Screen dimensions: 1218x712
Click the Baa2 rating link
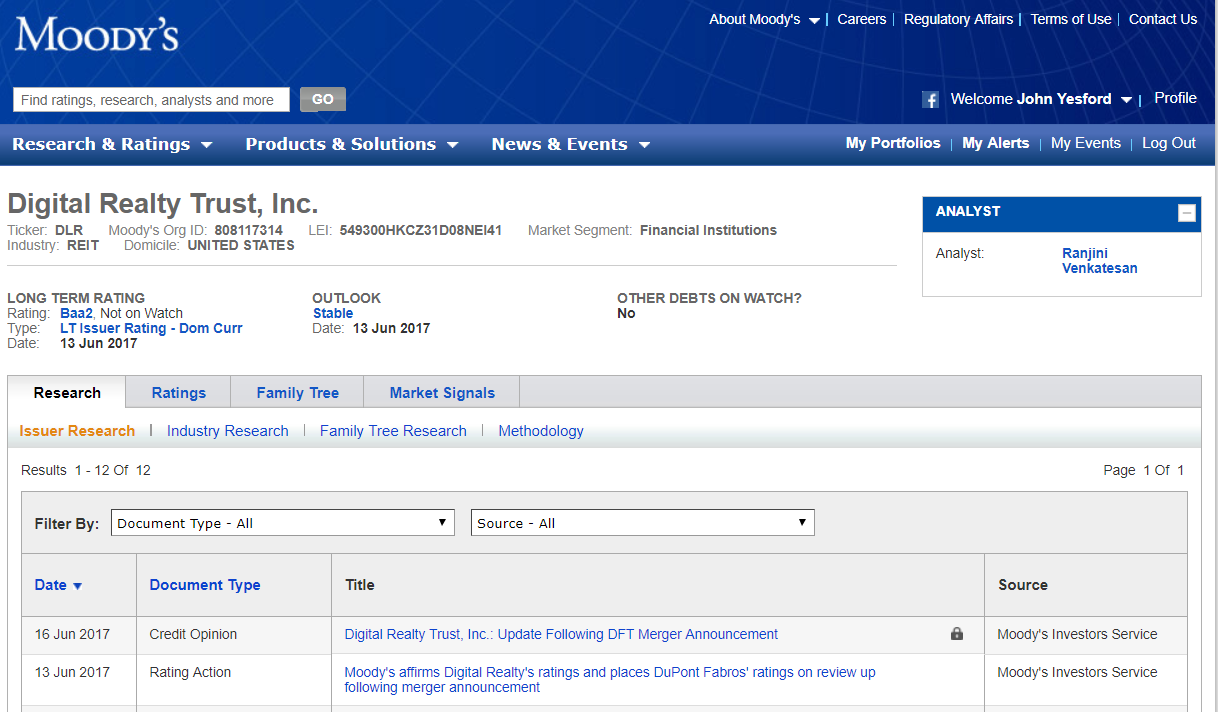pos(76,313)
